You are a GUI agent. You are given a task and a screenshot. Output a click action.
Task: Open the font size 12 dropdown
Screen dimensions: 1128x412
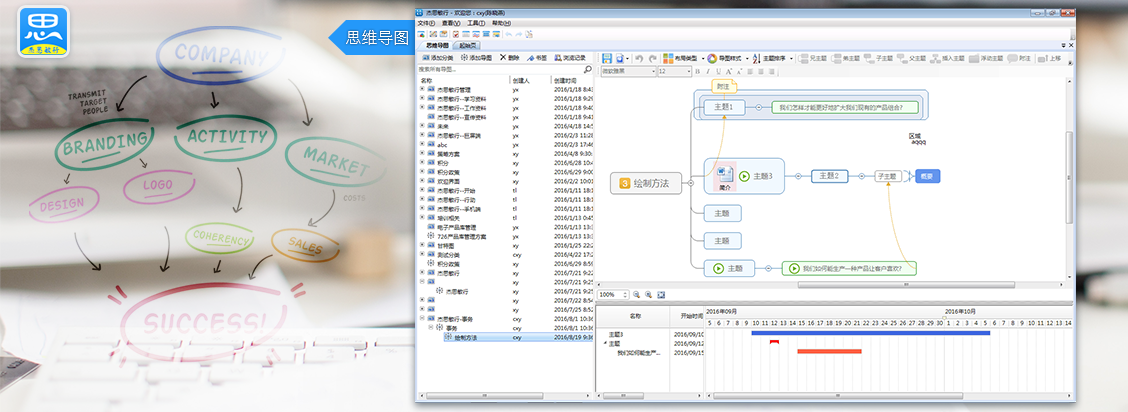point(674,71)
